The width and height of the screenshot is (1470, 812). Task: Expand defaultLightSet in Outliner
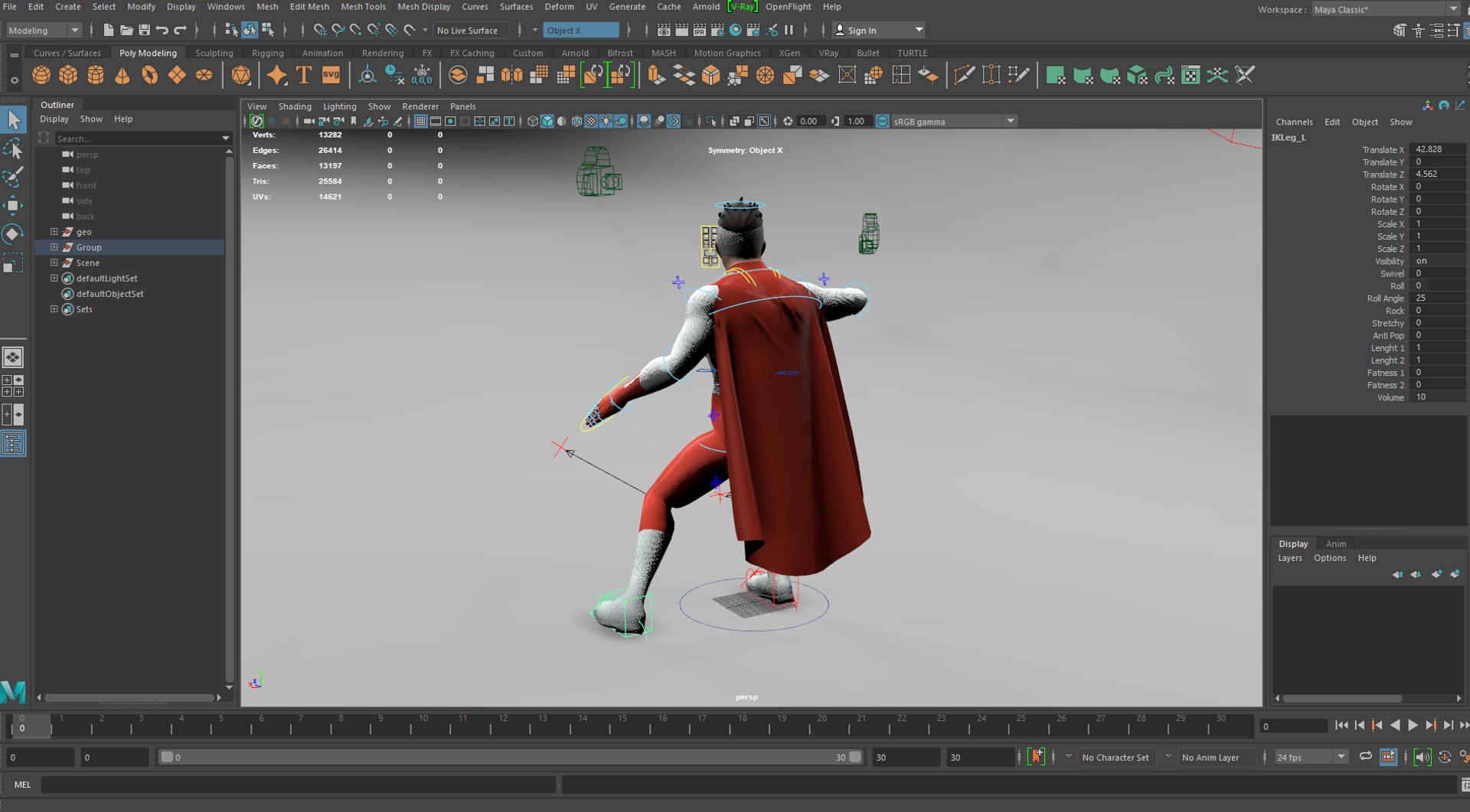point(54,279)
